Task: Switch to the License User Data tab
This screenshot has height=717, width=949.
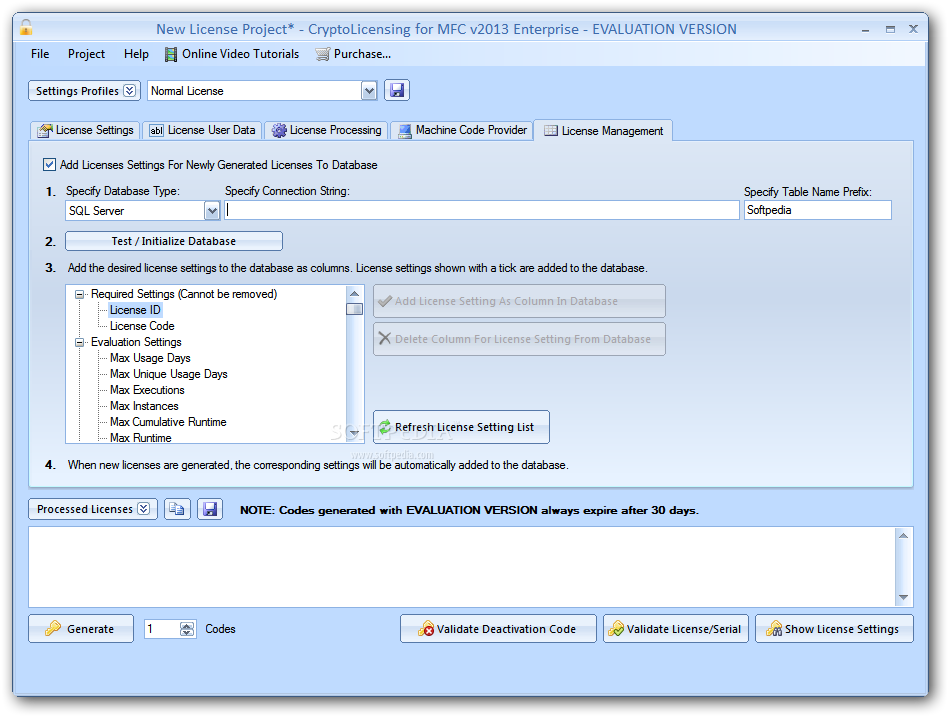Action: click(203, 131)
